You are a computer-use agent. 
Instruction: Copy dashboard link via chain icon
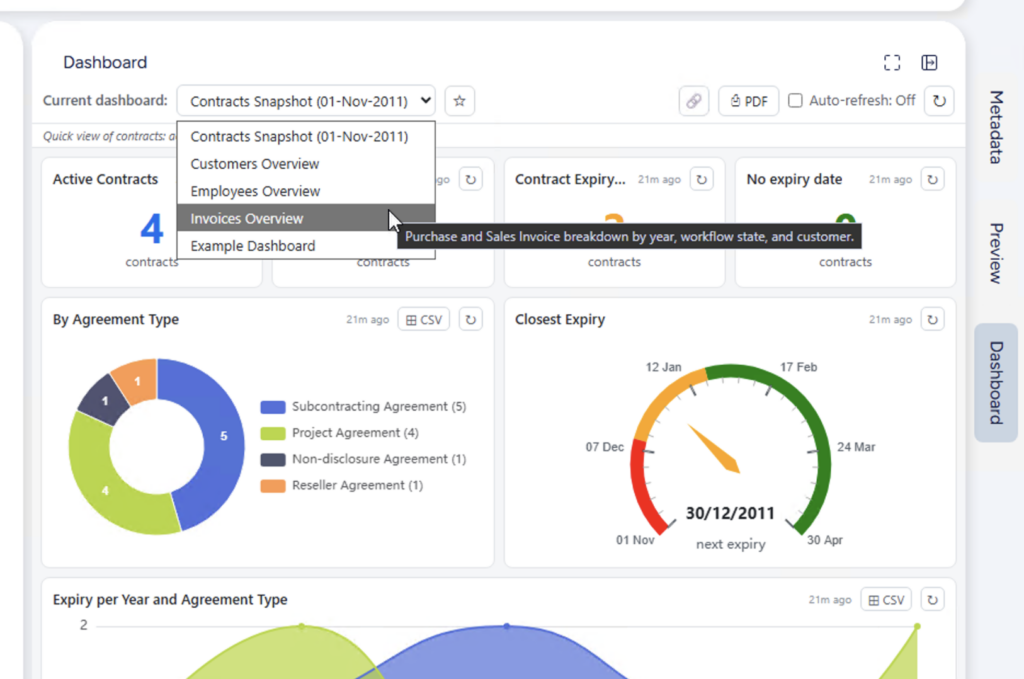[x=694, y=101]
